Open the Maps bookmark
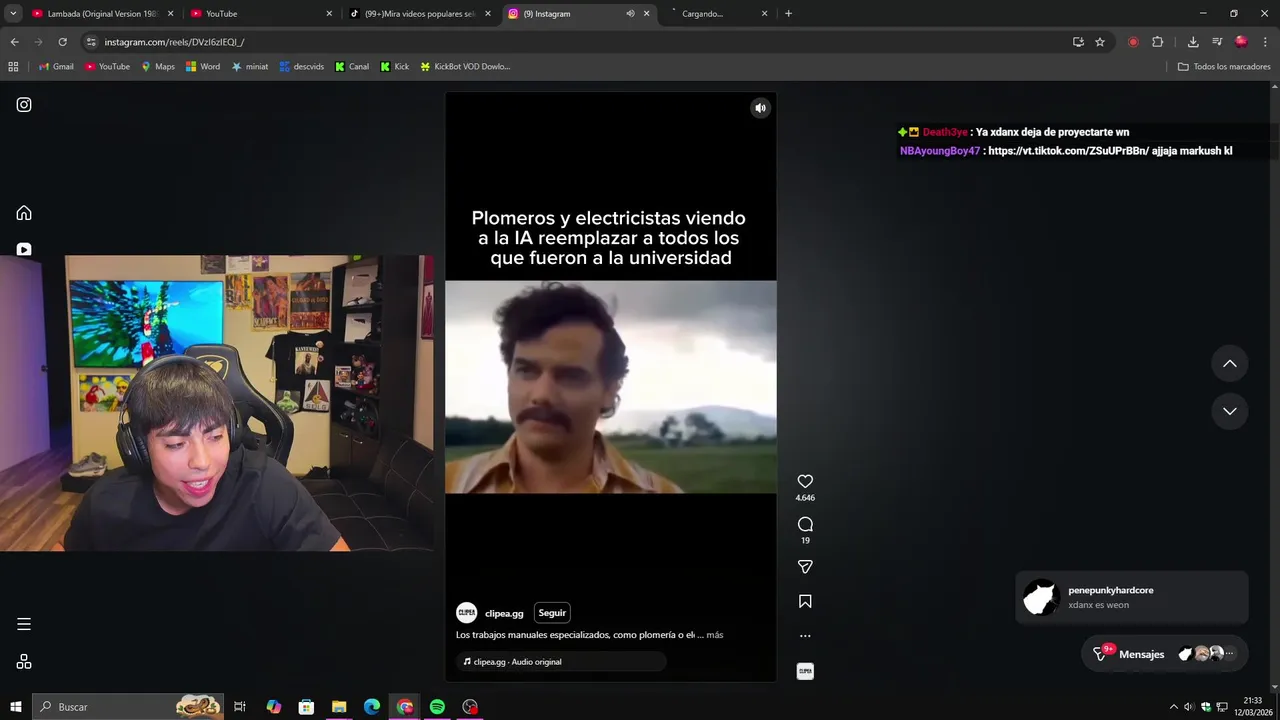Viewport: 1280px width, 720px height. click(x=158, y=67)
